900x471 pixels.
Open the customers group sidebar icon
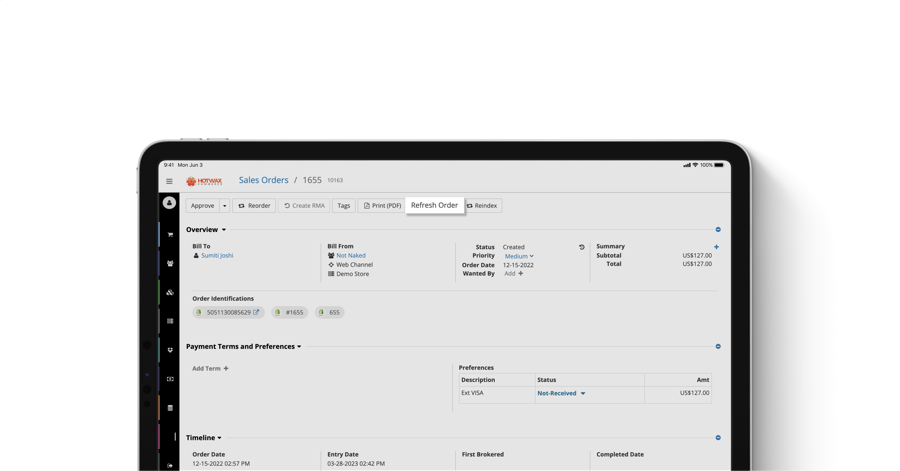pos(170,264)
